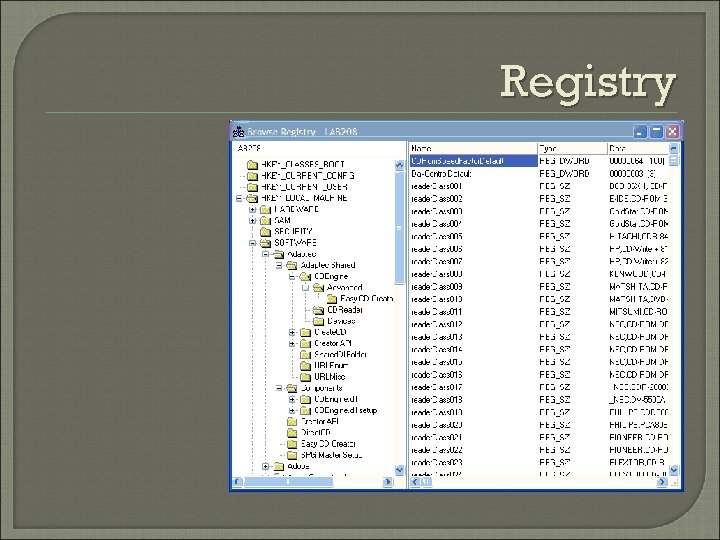Screen dimensions: 720x540
Task: Expand the Creator API key node
Action: pos(292,343)
